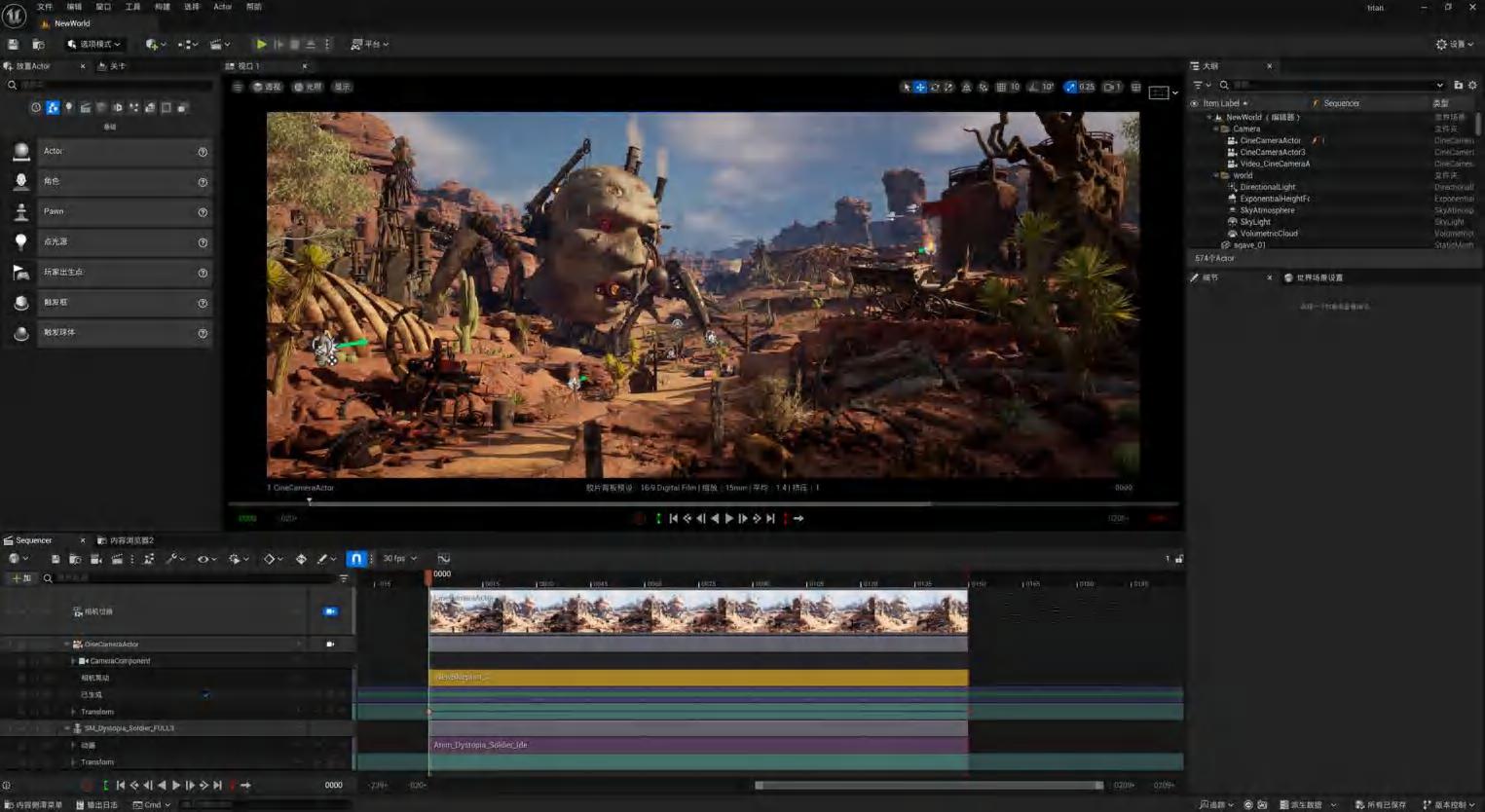Open the outliner settings gear
This screenshot has height=812, width=1485.
pos(1472,85)
